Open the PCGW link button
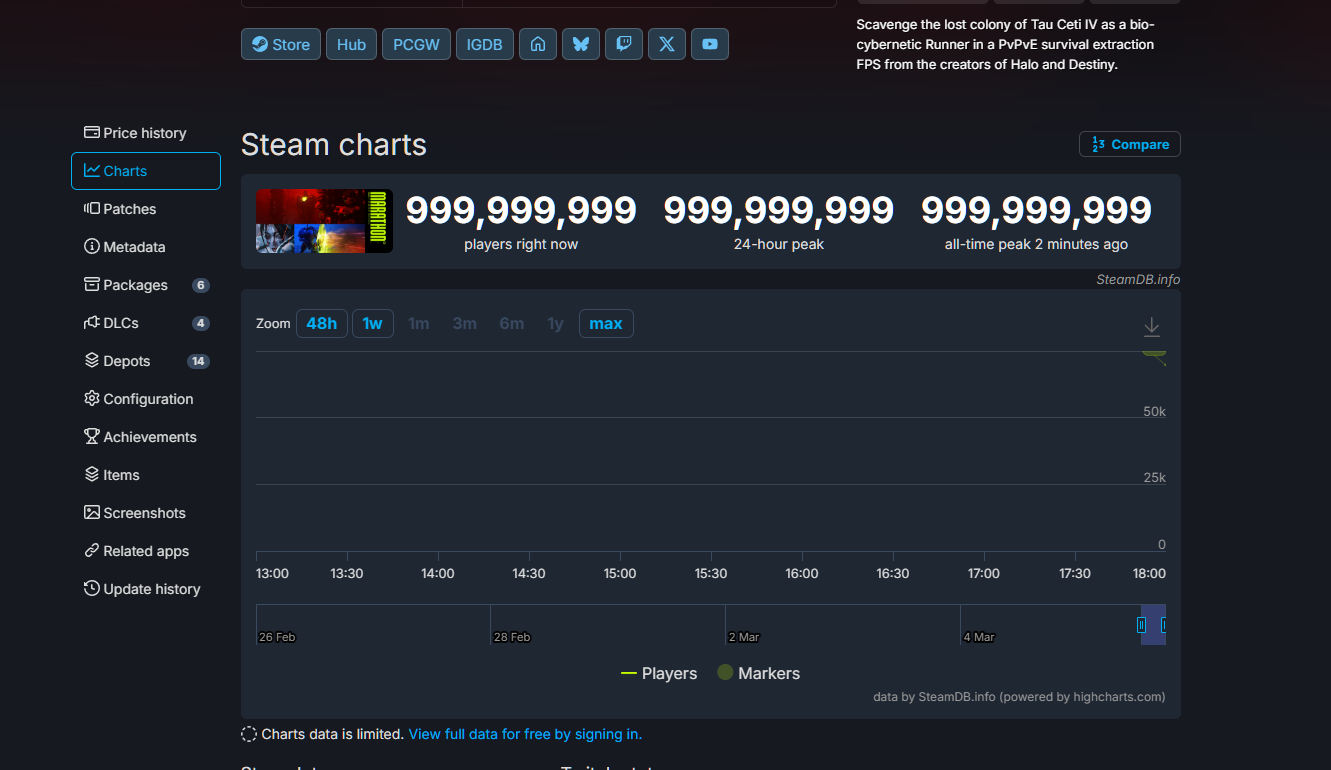The image size is (1331, 770). 416,44
